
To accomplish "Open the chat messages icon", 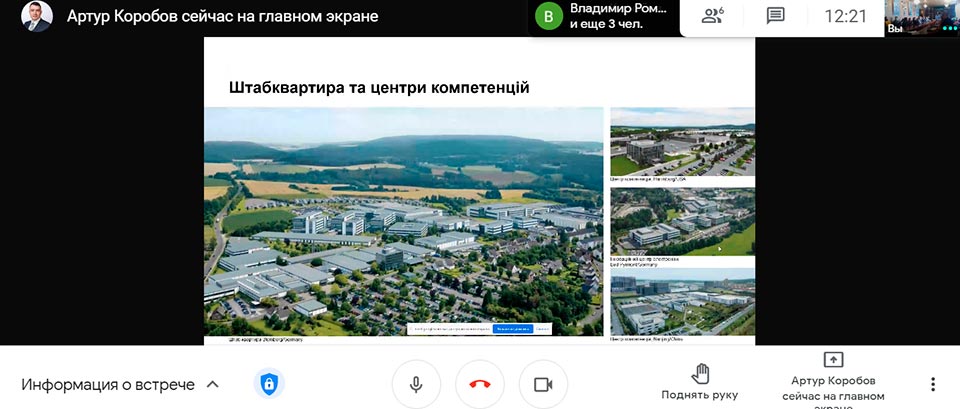I will coord(776,17).
